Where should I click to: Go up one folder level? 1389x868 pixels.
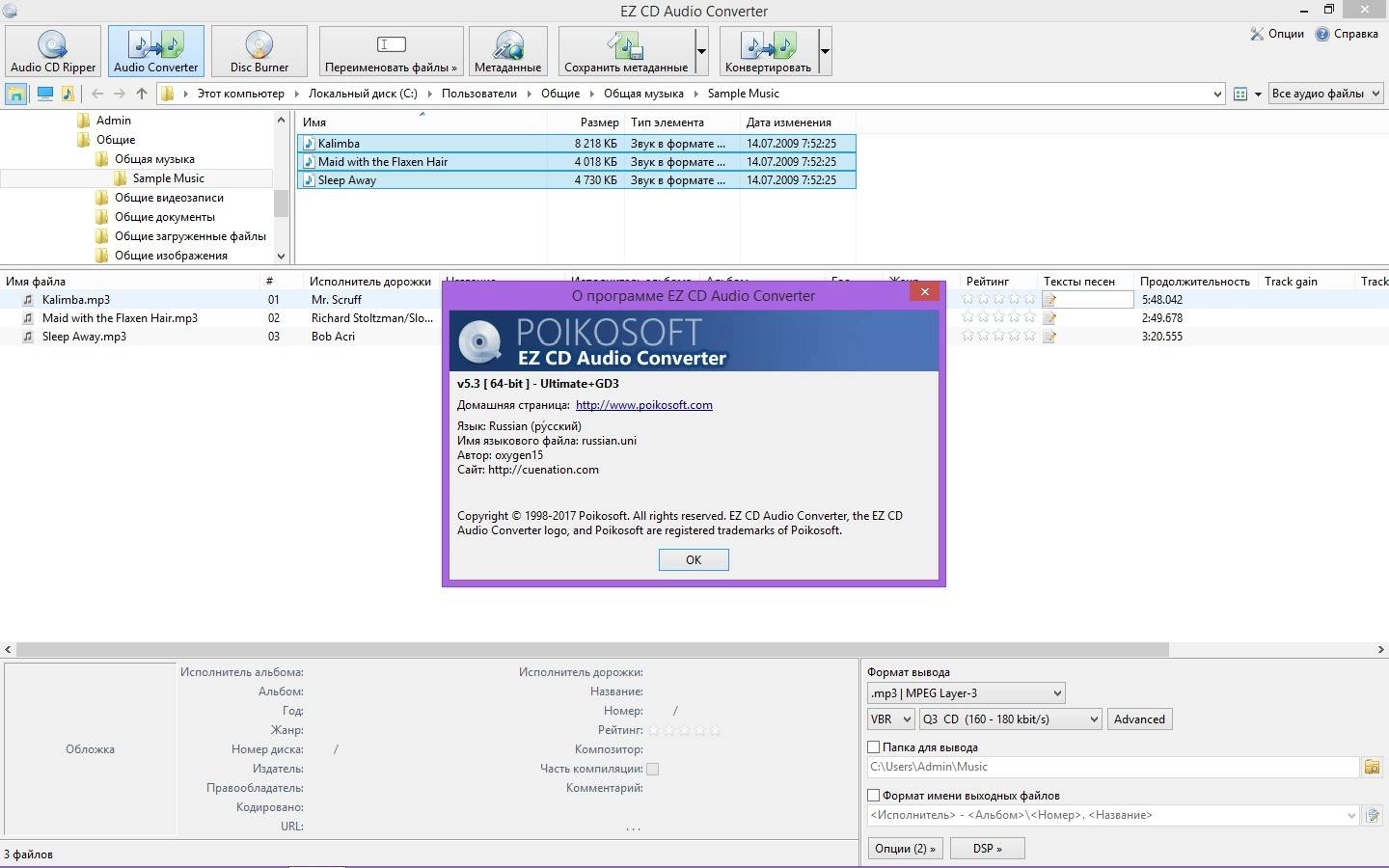click(x=142, y=94)
